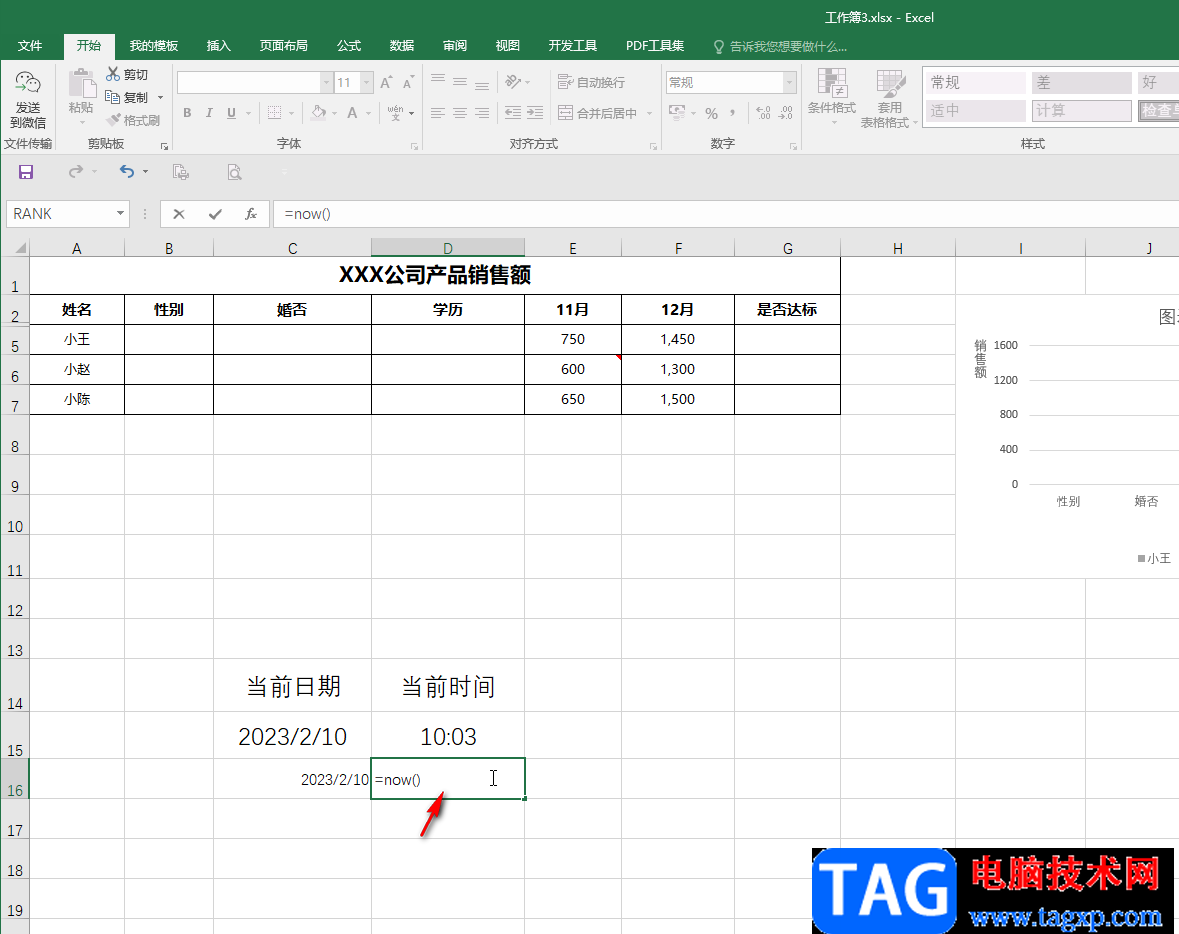This screenshot has width=1179, height=934.
Task: Align text to middle vertically
Action: [459, 81]
